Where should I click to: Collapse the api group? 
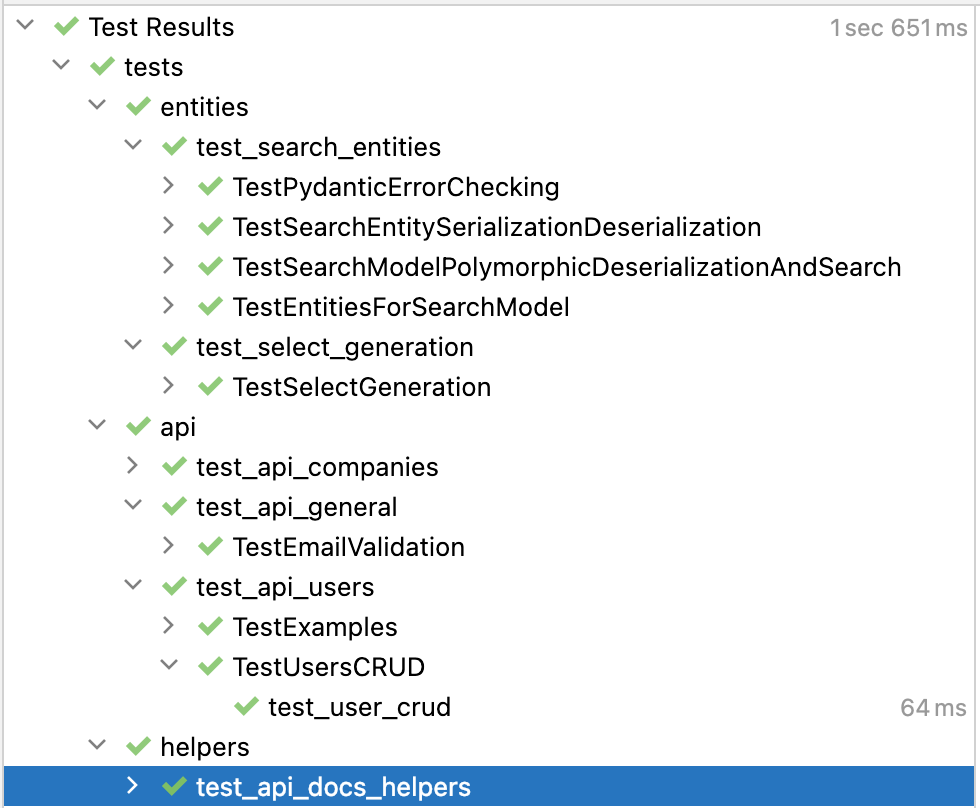(x=97, y=427)
